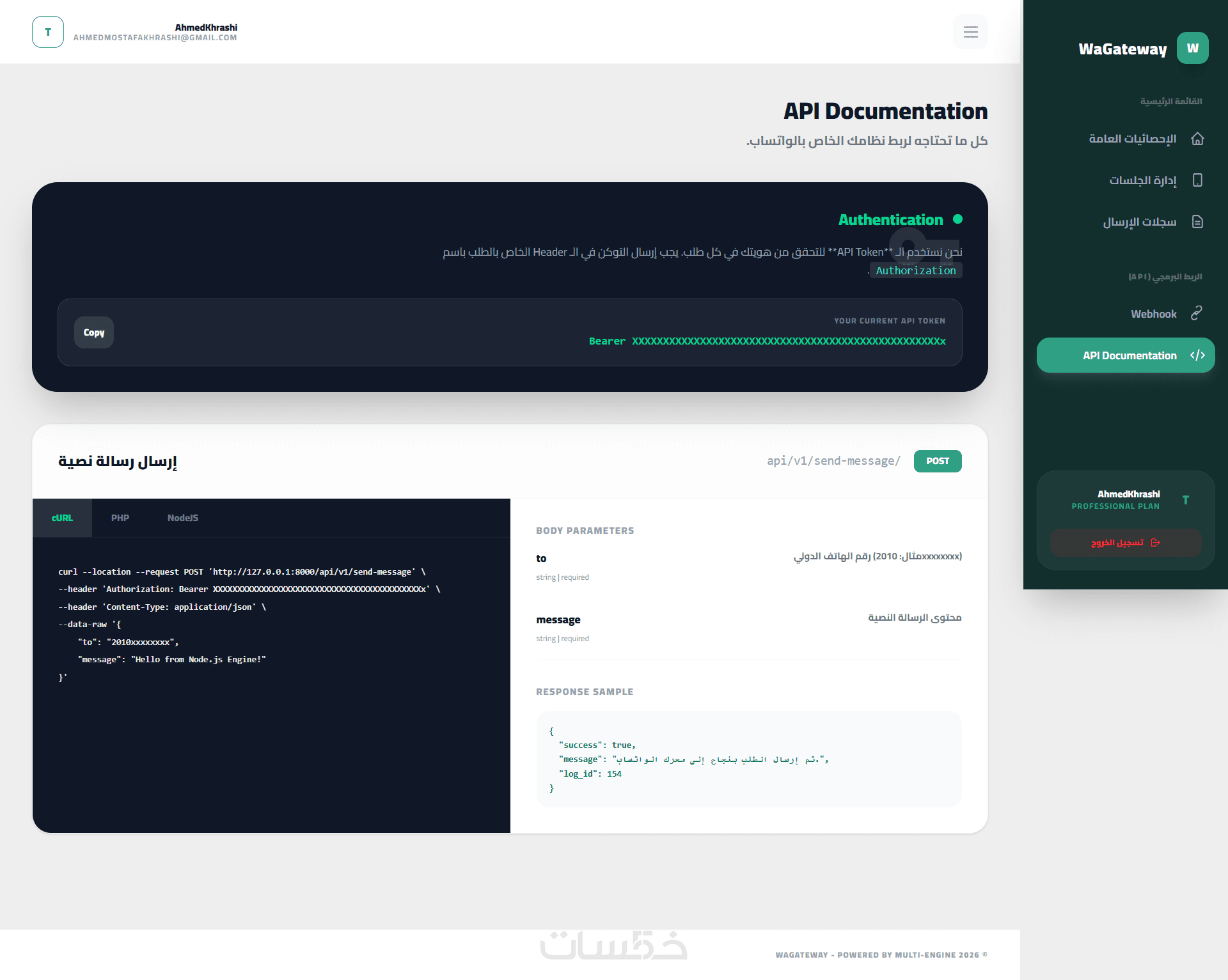Click the document icon for سجلات الإرسال
Viewport: 1228px width, 980px height.
coord(1197,222)
